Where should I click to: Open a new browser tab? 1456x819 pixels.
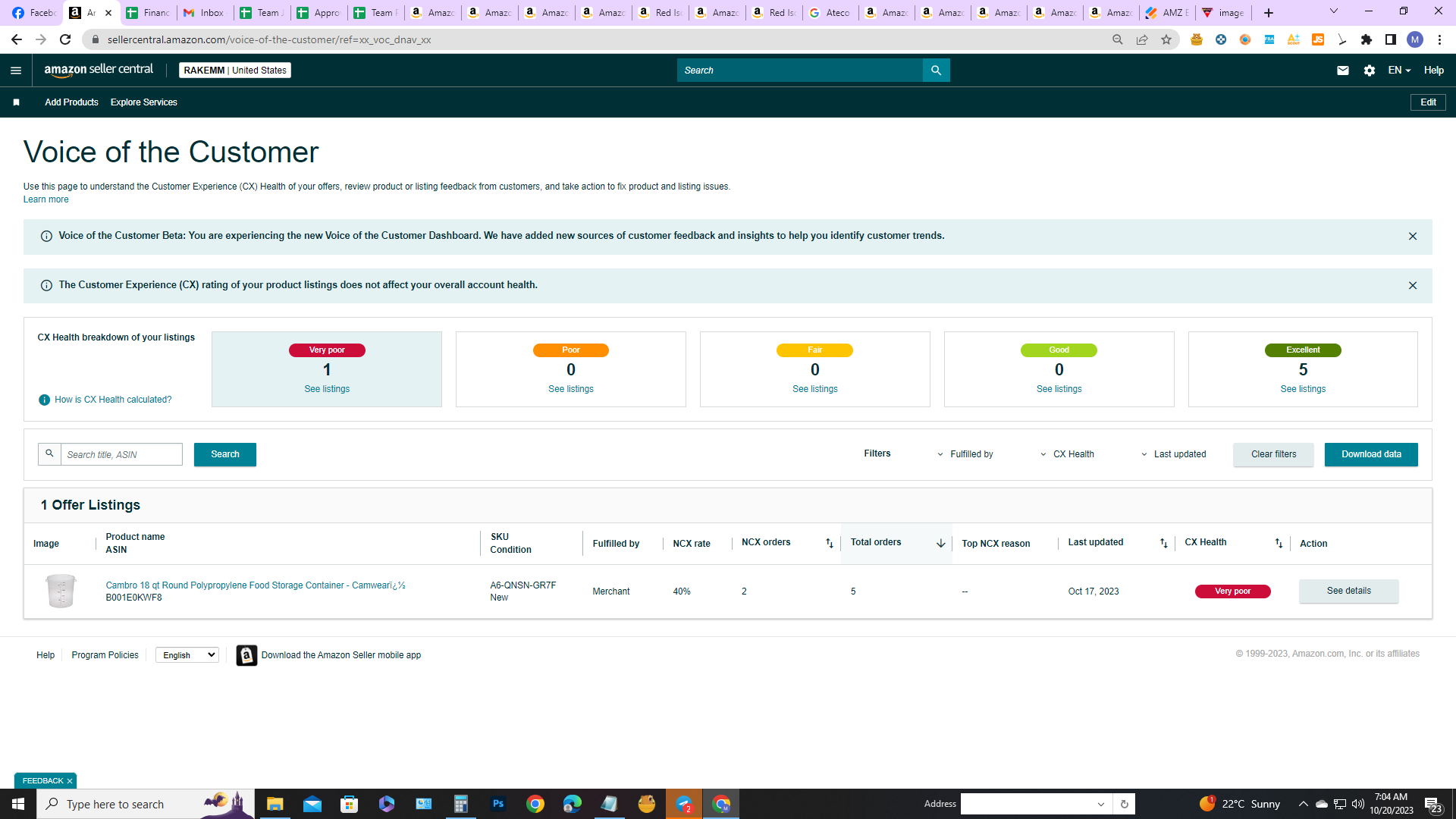(1269, 13)
